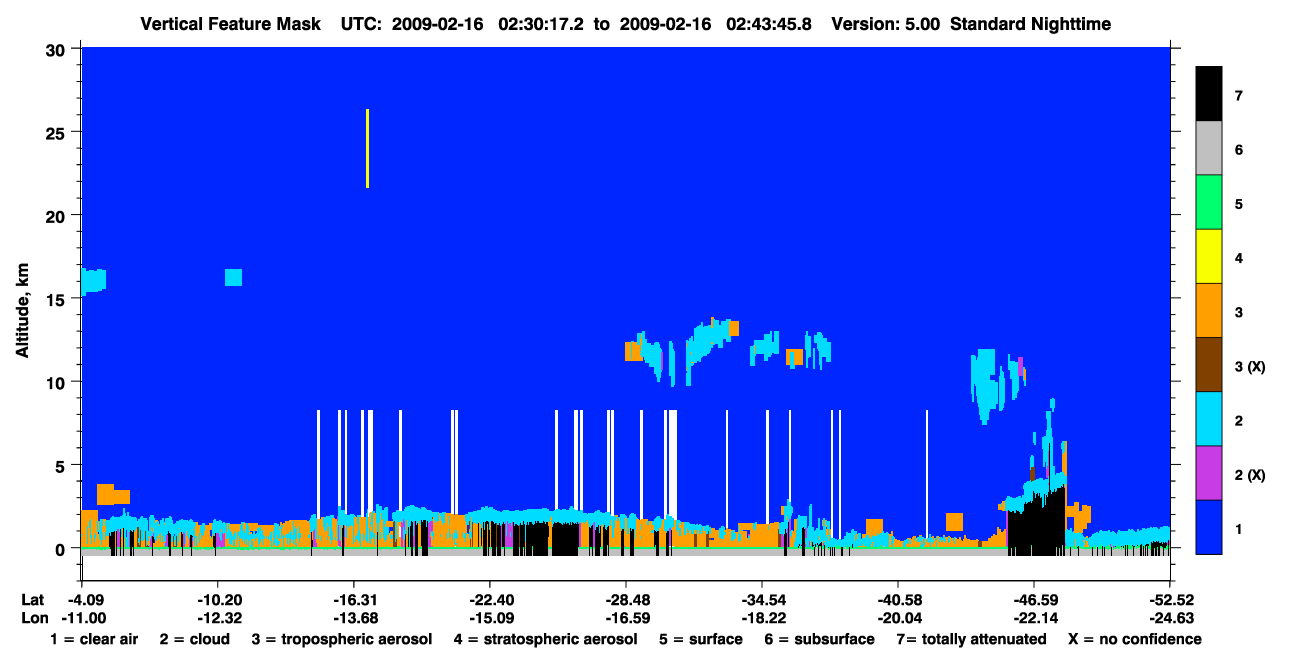The image size is (1300, 667).
Task: Click the longitude value '-13.68'
Action: click(x=353, y=618)
